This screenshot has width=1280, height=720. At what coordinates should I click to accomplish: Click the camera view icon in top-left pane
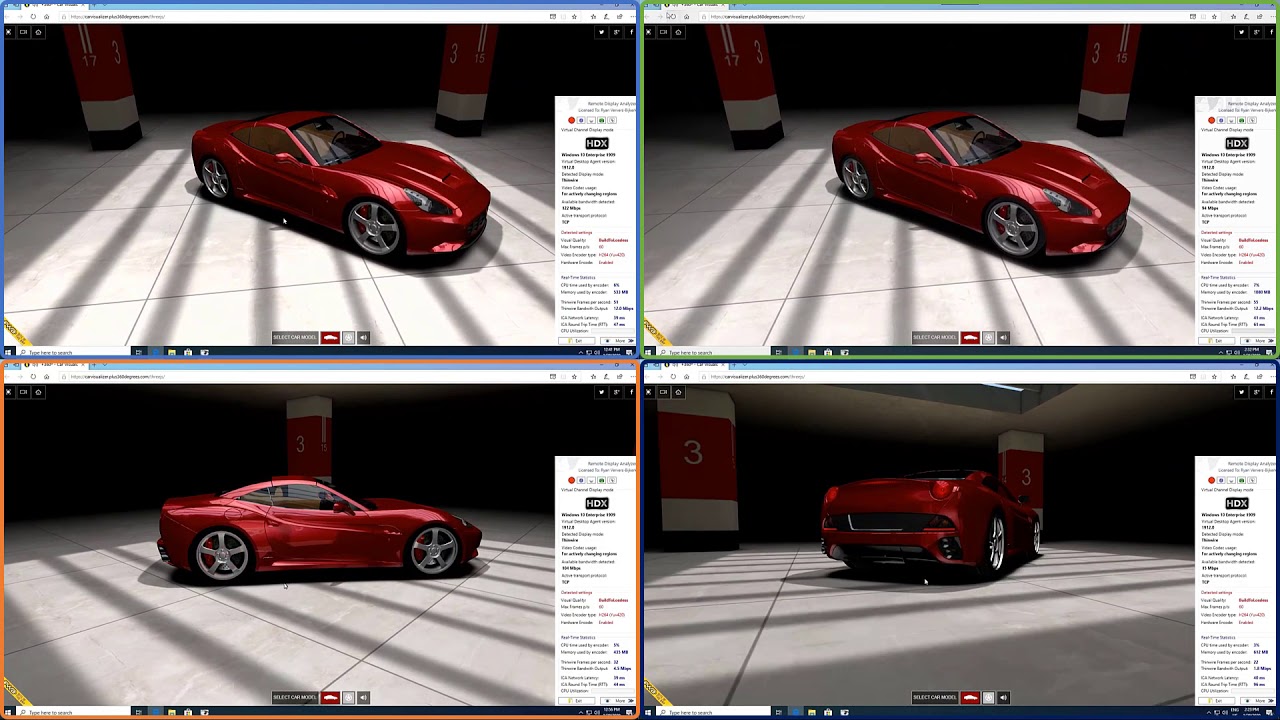23,32
